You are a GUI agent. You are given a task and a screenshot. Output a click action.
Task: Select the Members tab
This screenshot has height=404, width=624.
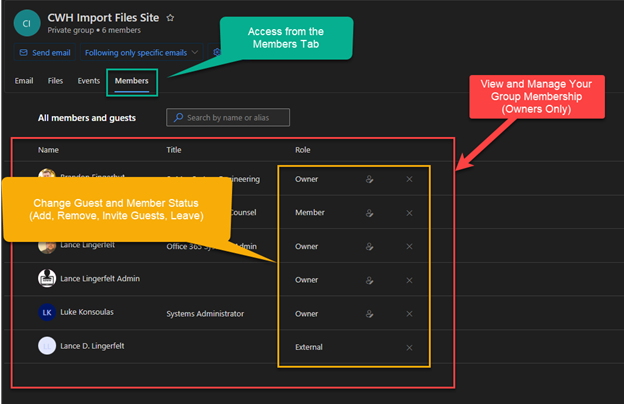point(132,81)
